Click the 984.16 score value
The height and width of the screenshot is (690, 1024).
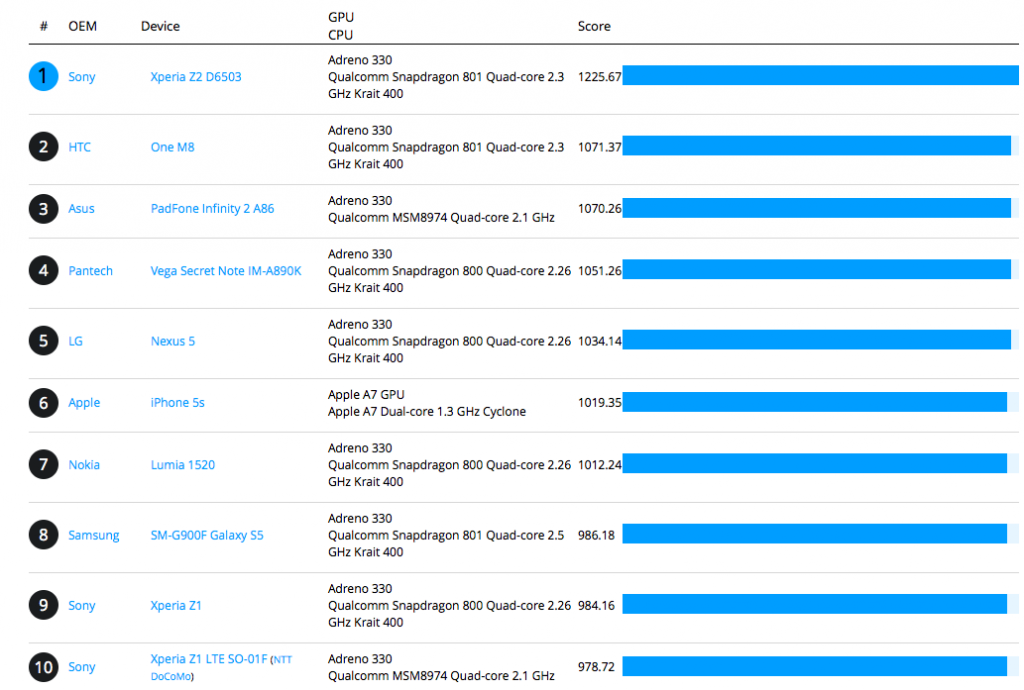tap(596, 606)
